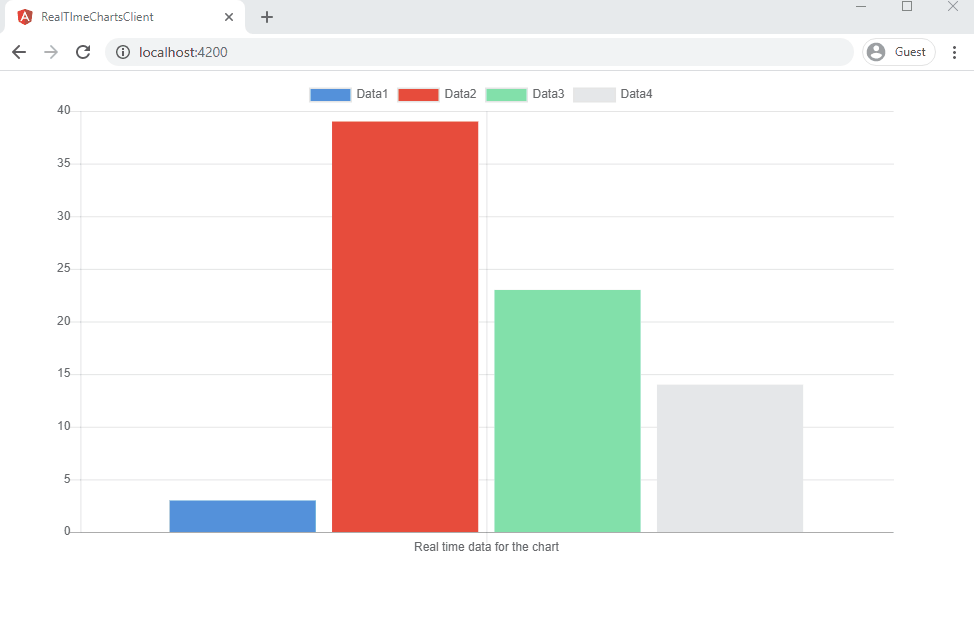The image size is (974, 630).
Task: Click the blue Data1 bar
Action: tap(243, 516)
